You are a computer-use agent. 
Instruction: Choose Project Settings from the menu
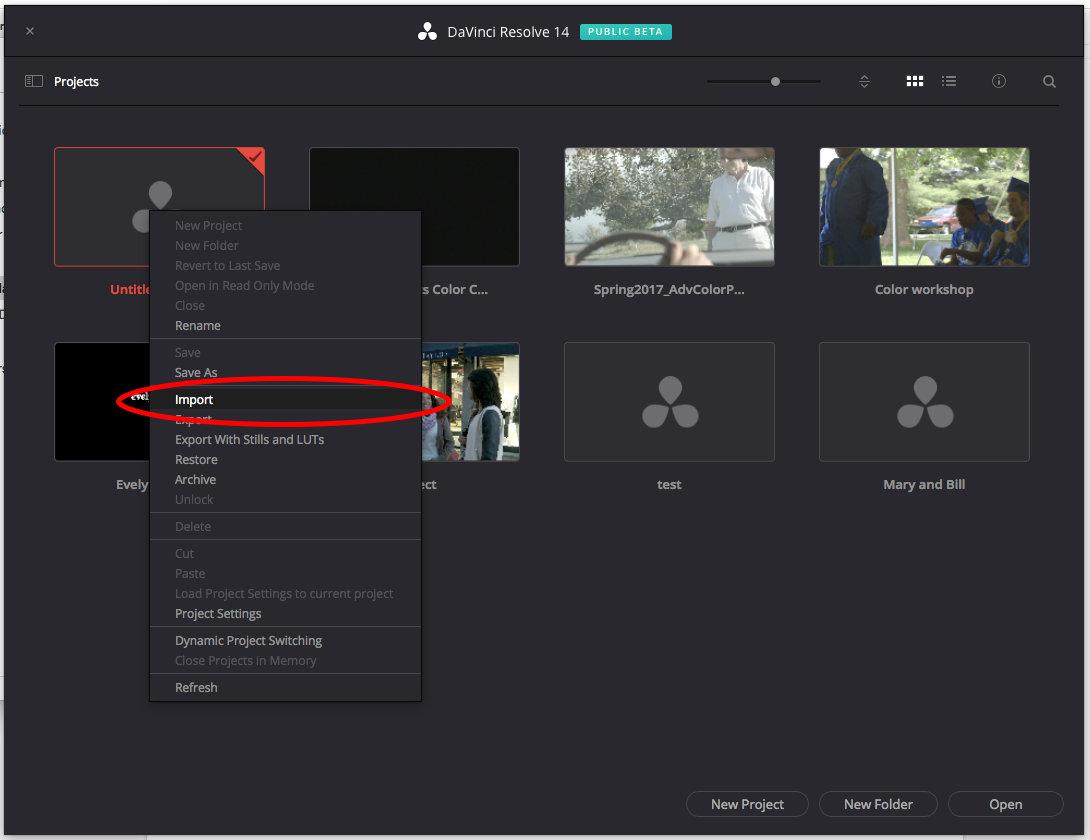coord(218,613)
